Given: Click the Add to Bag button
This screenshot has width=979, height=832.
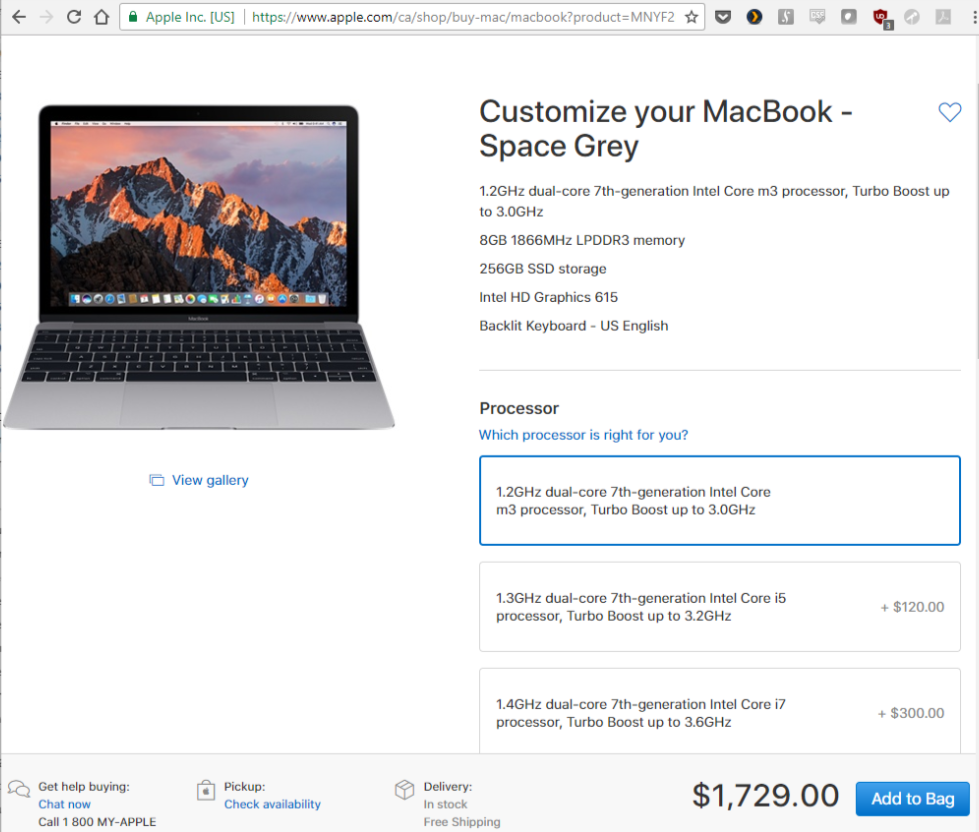Looking at the screenshot, I should [912, 798].
